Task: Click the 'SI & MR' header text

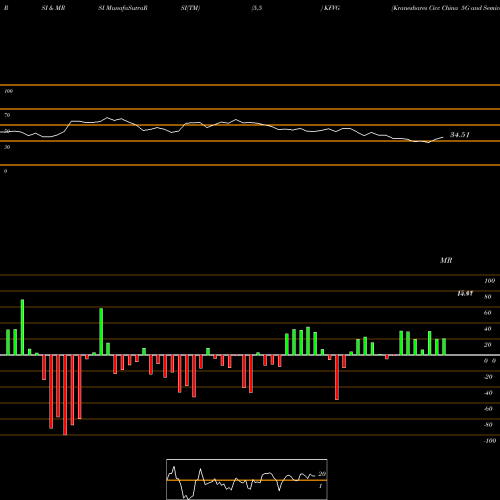Action: pyautogui.click(x=53, y=8)
